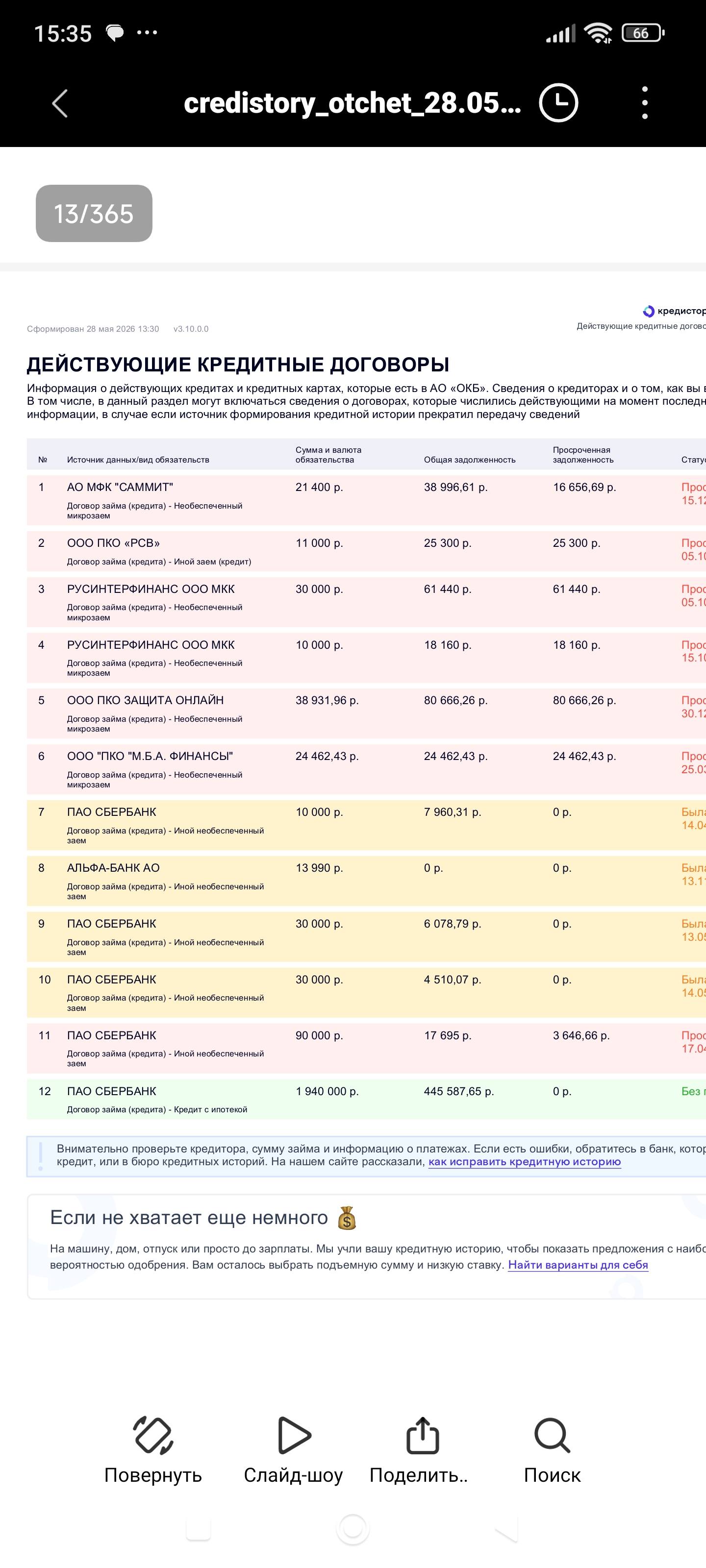Tap overdue debt 3 646,66 р.
706x1568 pixels.
point(581,1035)
